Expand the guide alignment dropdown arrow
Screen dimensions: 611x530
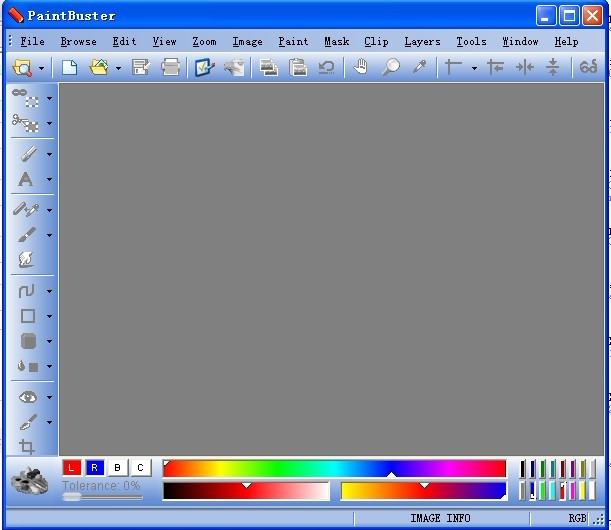[x=474, y=68]
